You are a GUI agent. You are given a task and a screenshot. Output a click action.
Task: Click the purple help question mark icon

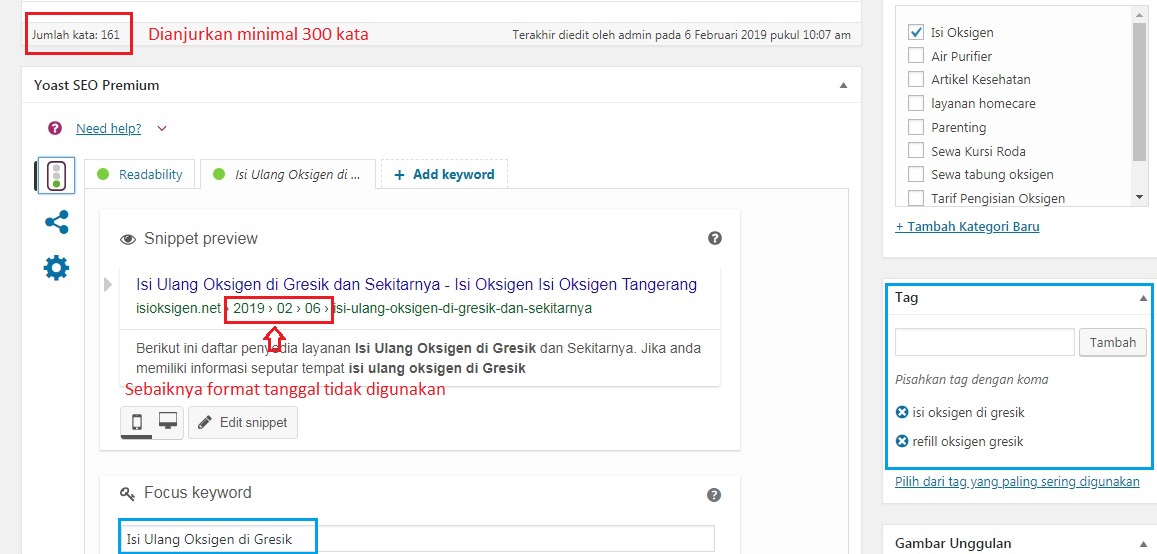coord(55,128)
